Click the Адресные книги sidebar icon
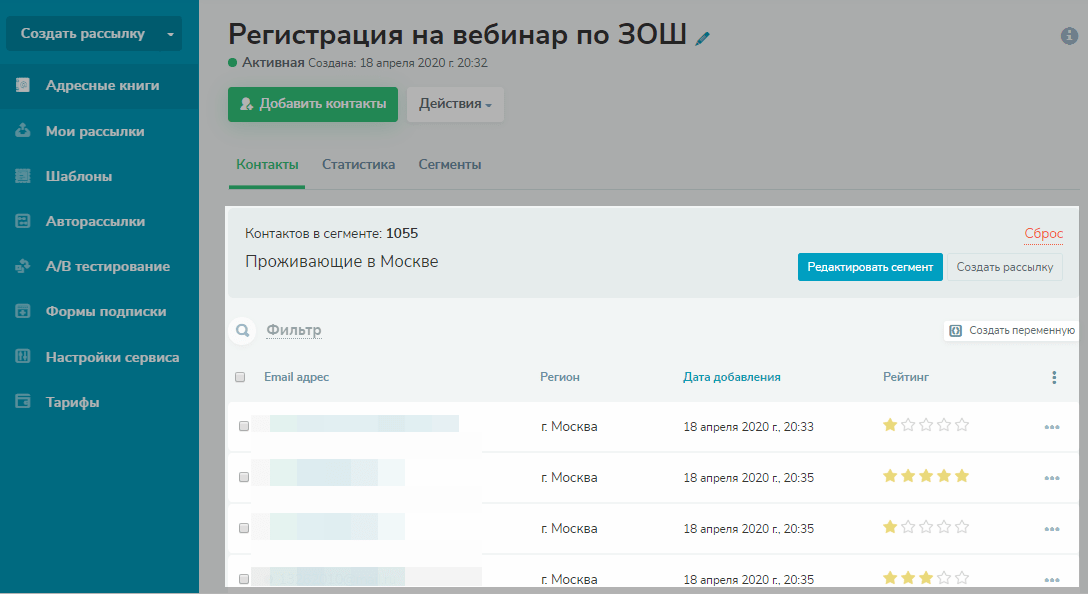Screen dimensions: 1088x594 pyautogui.click(x=23, y=86)
